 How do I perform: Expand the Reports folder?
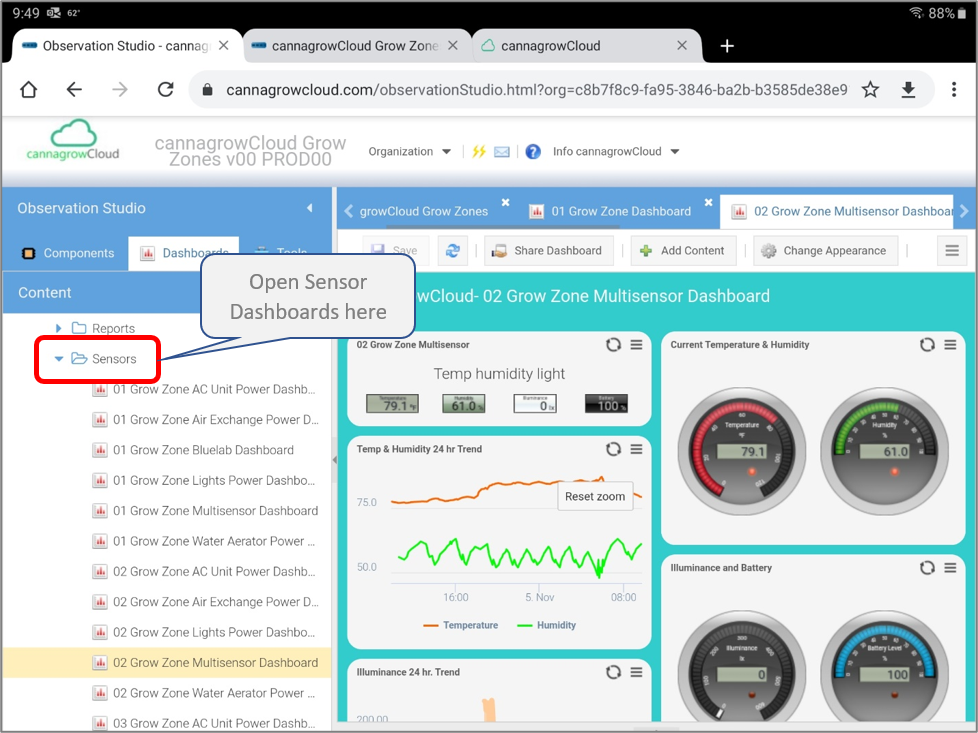click(58, 328)
